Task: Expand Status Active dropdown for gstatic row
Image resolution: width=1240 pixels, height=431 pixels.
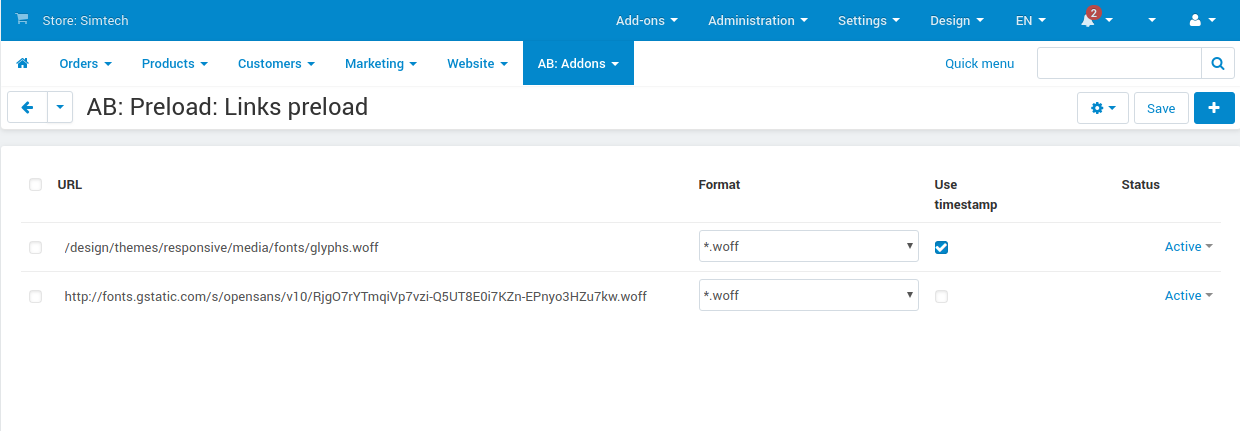Action: [1188, 295]
